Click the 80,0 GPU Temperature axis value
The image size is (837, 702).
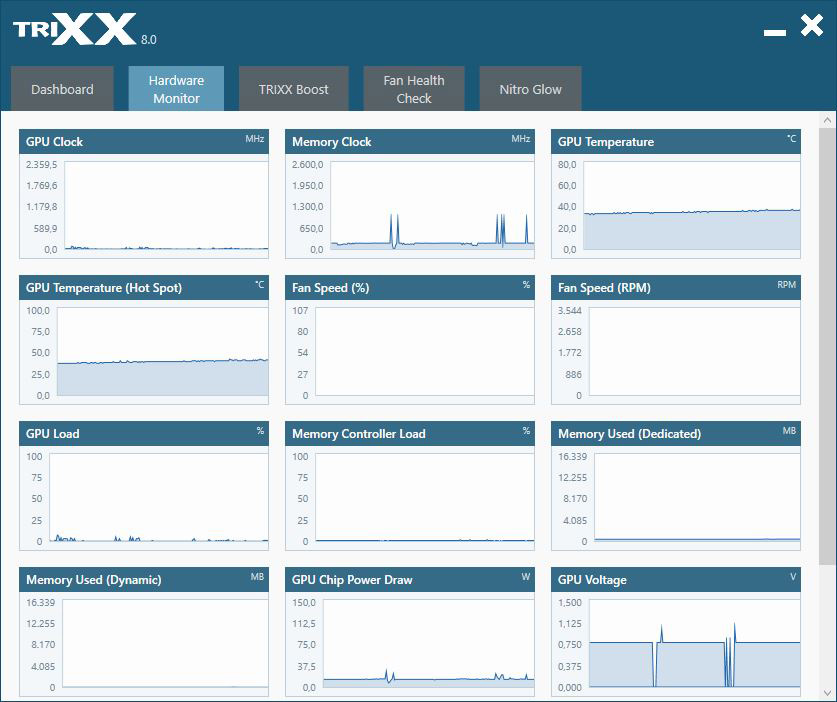click(x=567, y=164)
